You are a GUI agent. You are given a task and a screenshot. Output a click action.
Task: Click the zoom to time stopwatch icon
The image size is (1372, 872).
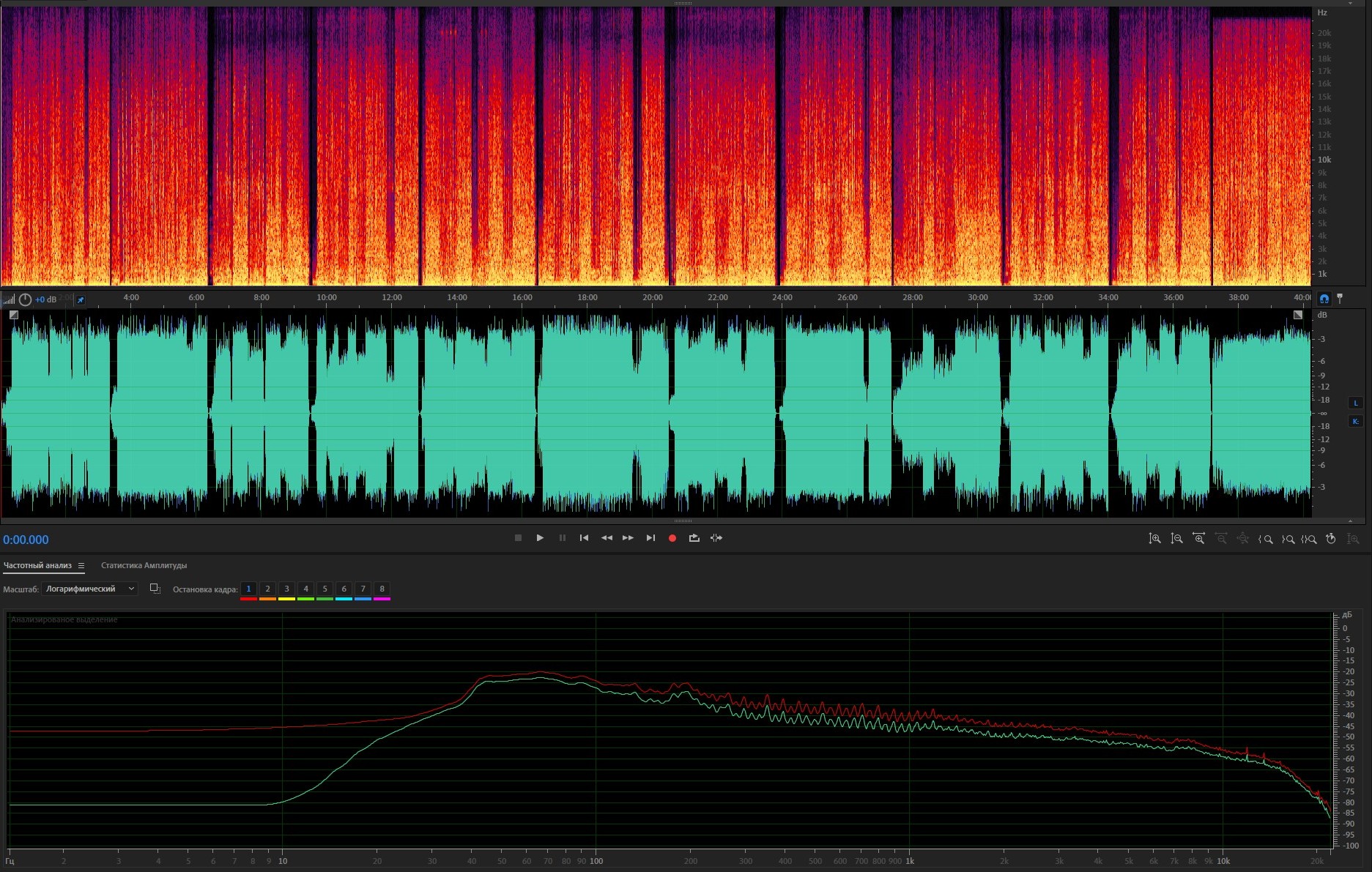[x=1331, y=539]
